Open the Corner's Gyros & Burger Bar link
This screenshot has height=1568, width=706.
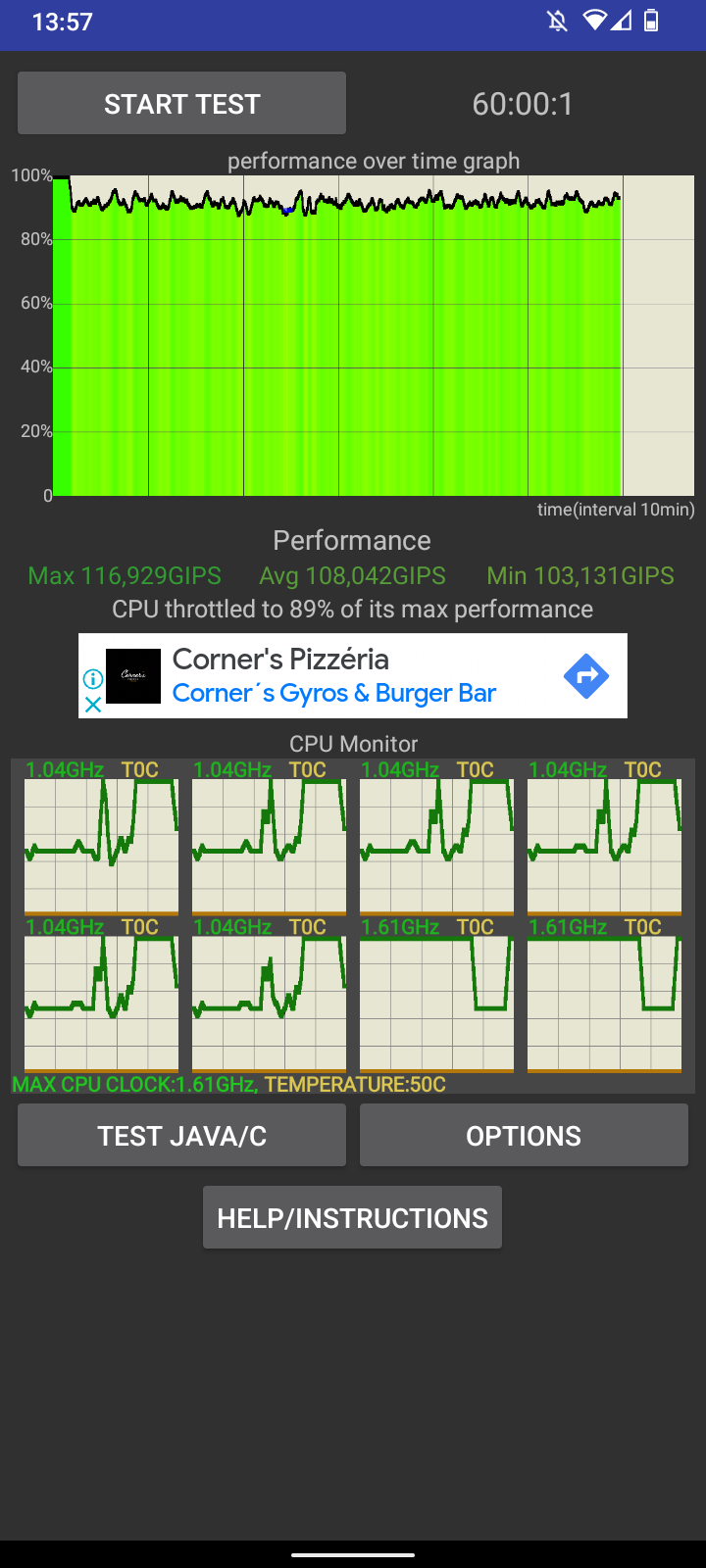pyautogui.click(x=334, y=693)
